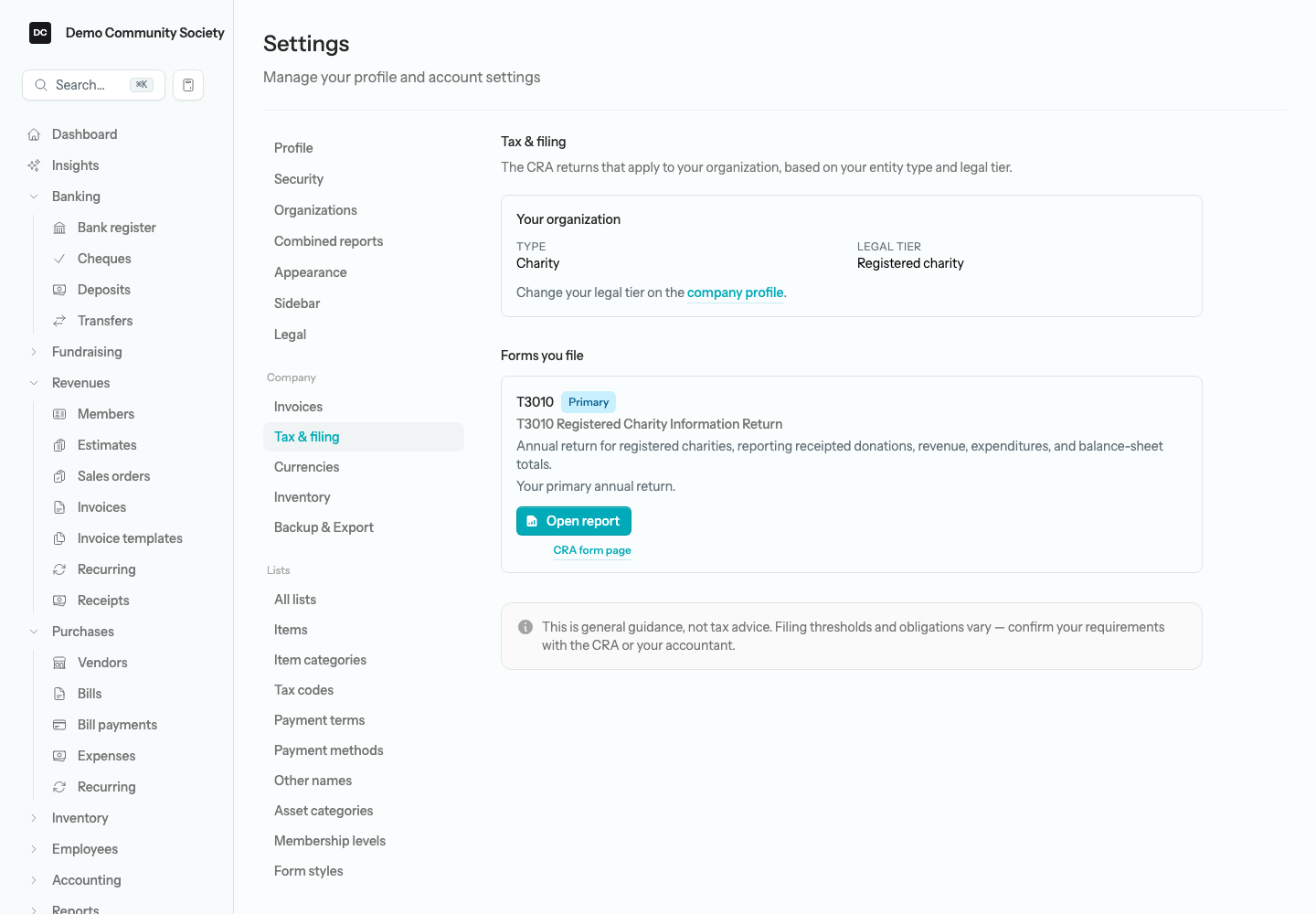Click the Sales orders icon

coord(59,476)
